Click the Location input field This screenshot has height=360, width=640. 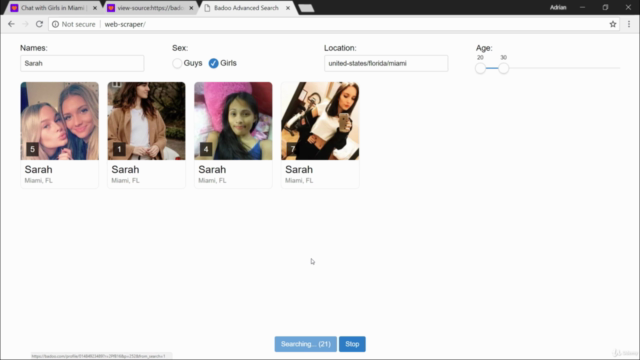pyautogui.click(x=386, y=63)
